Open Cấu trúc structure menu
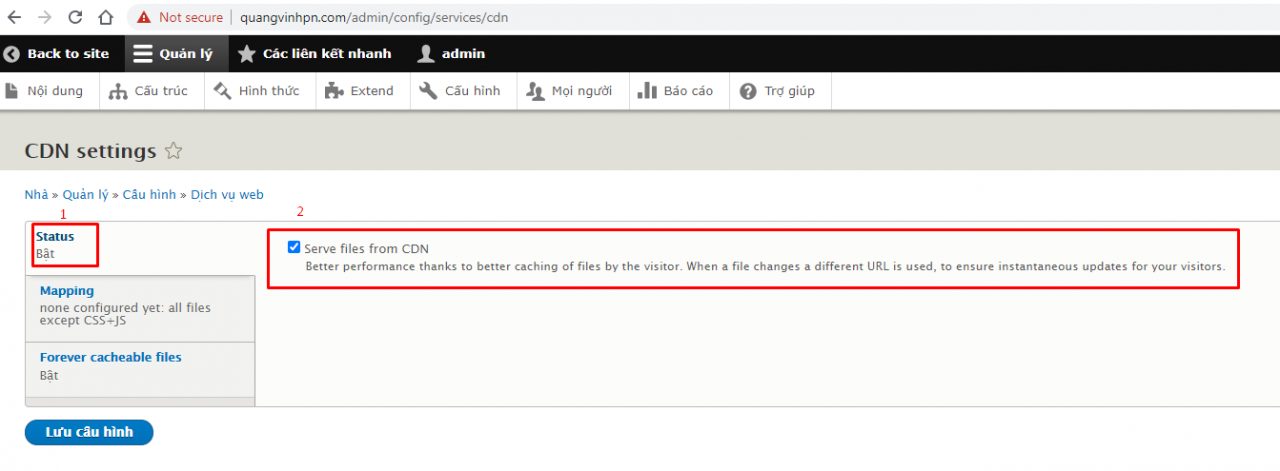This screenshot has width=1280, height=471. click(x=149, y=91)
